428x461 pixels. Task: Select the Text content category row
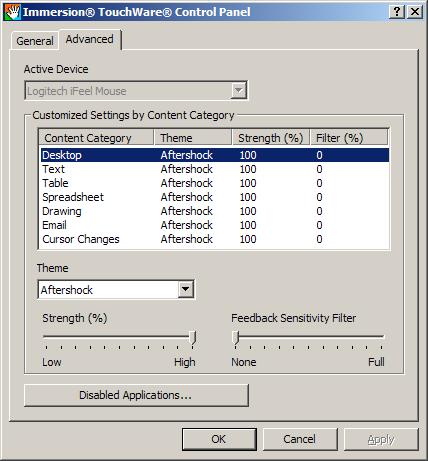[x=214, y=169]
